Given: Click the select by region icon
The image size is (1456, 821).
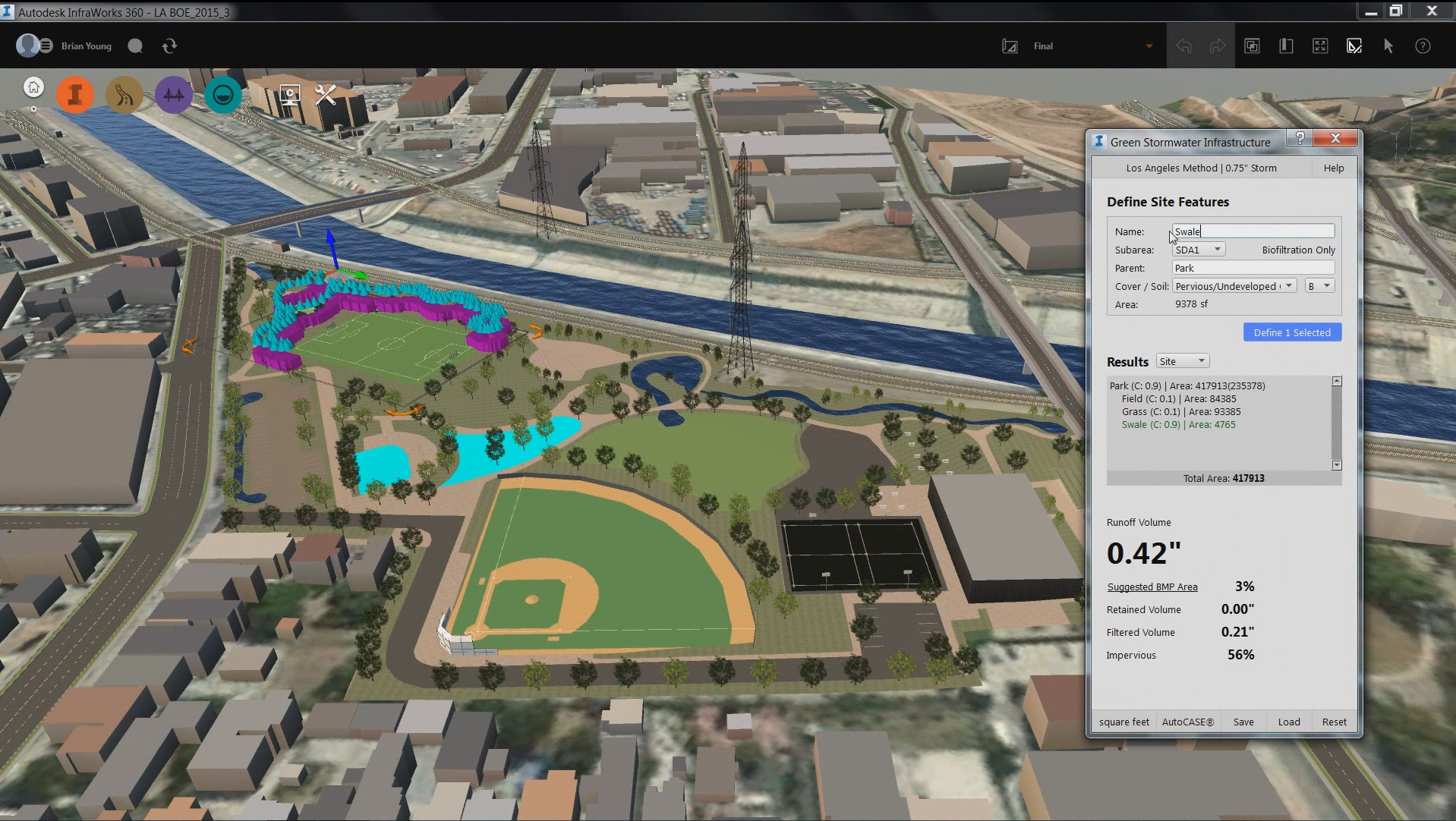Looking at the screenshot, I should click(x=1354, y=46).
